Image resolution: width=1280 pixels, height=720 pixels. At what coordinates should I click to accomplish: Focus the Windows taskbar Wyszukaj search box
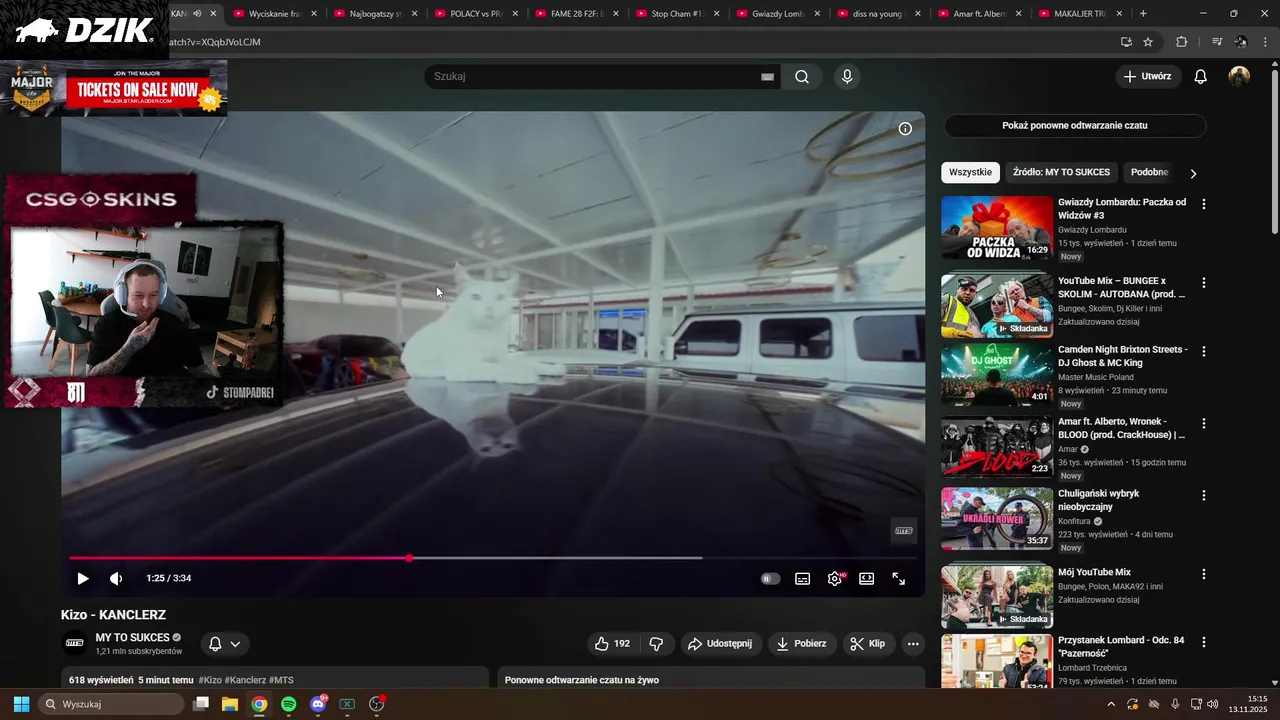112,704
